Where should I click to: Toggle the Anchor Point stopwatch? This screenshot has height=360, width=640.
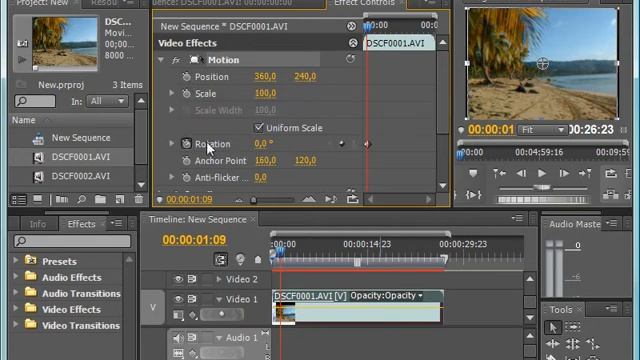point(187,161)
